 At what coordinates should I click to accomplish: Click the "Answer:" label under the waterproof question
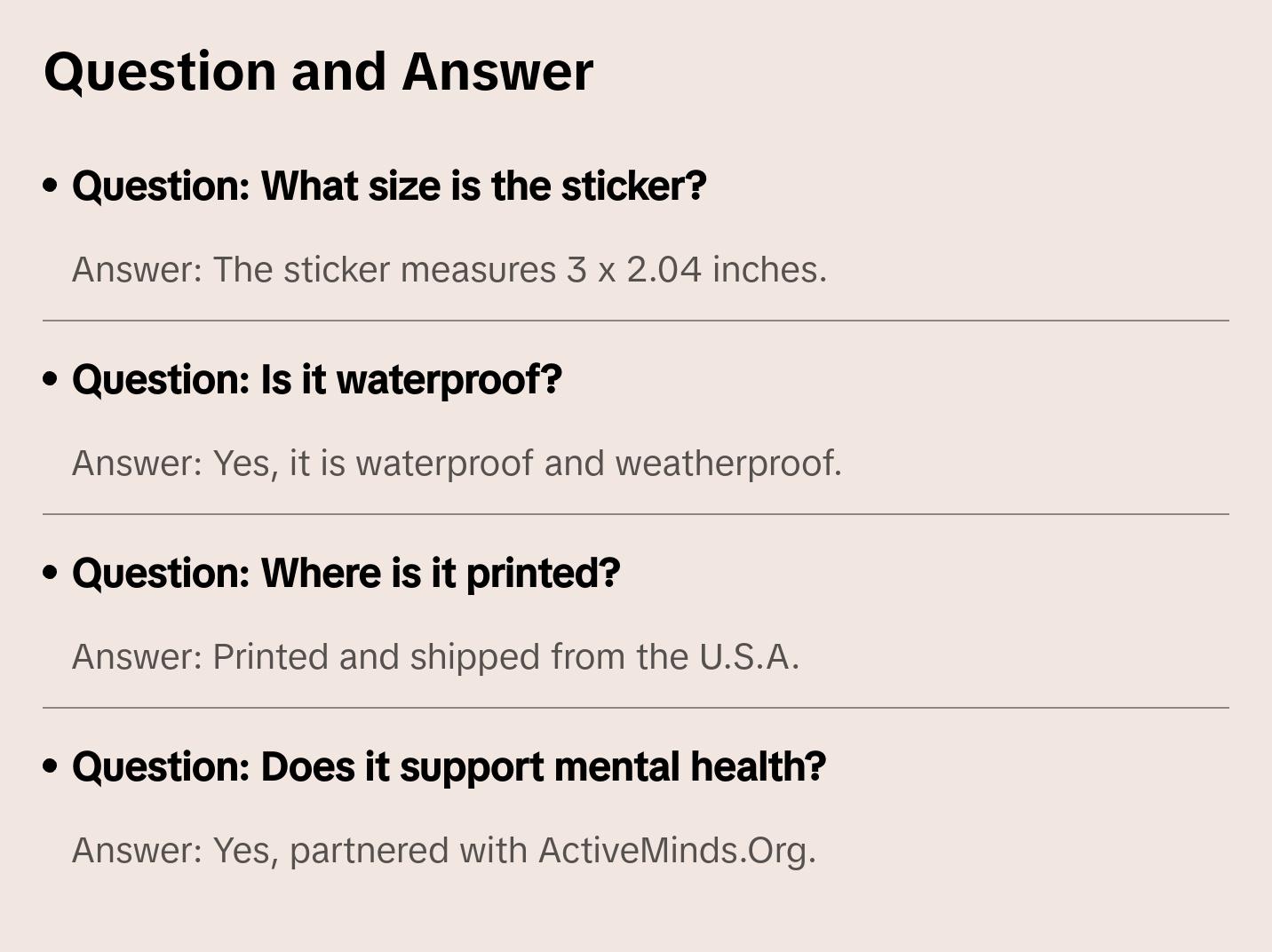(138, 464)
